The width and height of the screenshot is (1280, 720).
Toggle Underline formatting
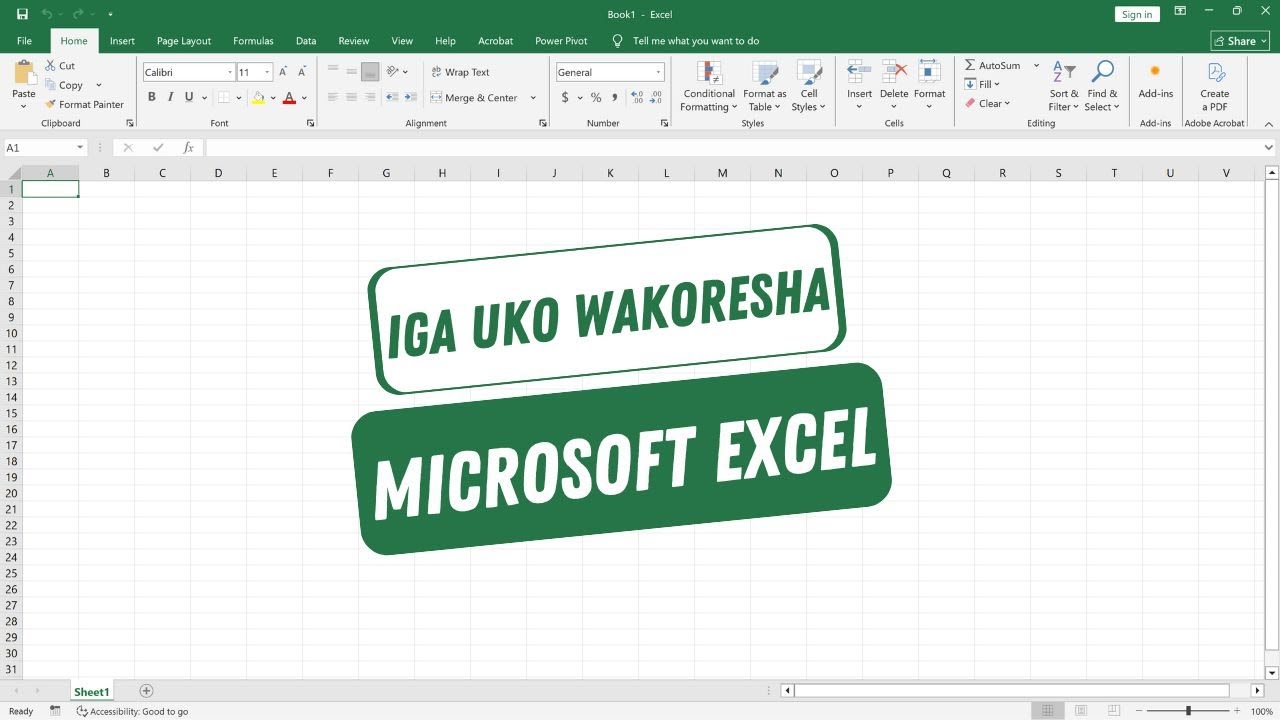[x=189, y=98]
